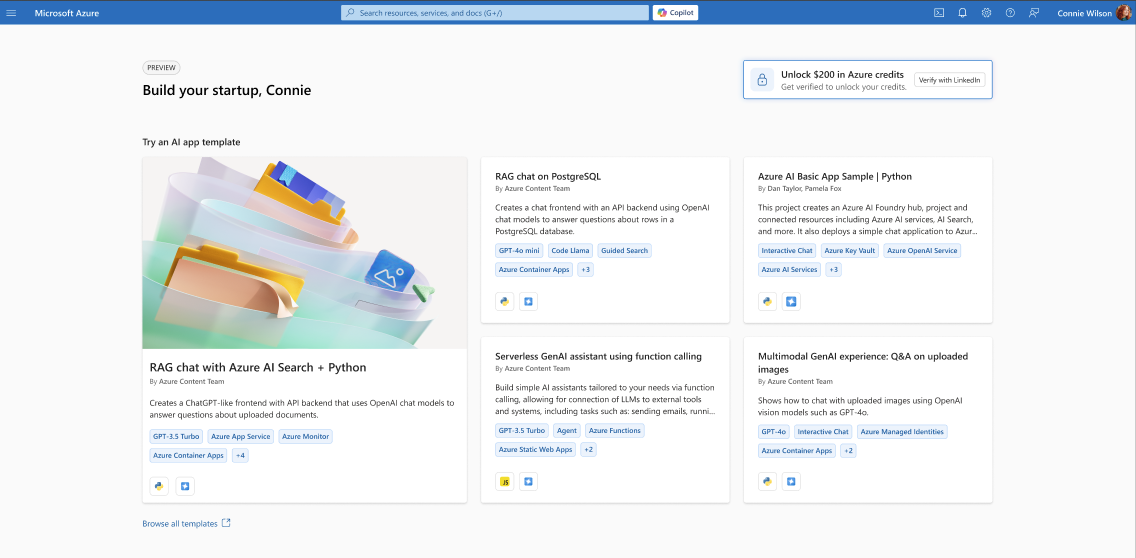Select Interactive Chat tag on Multimodal GenAI experience

click(x=823, y=432)
